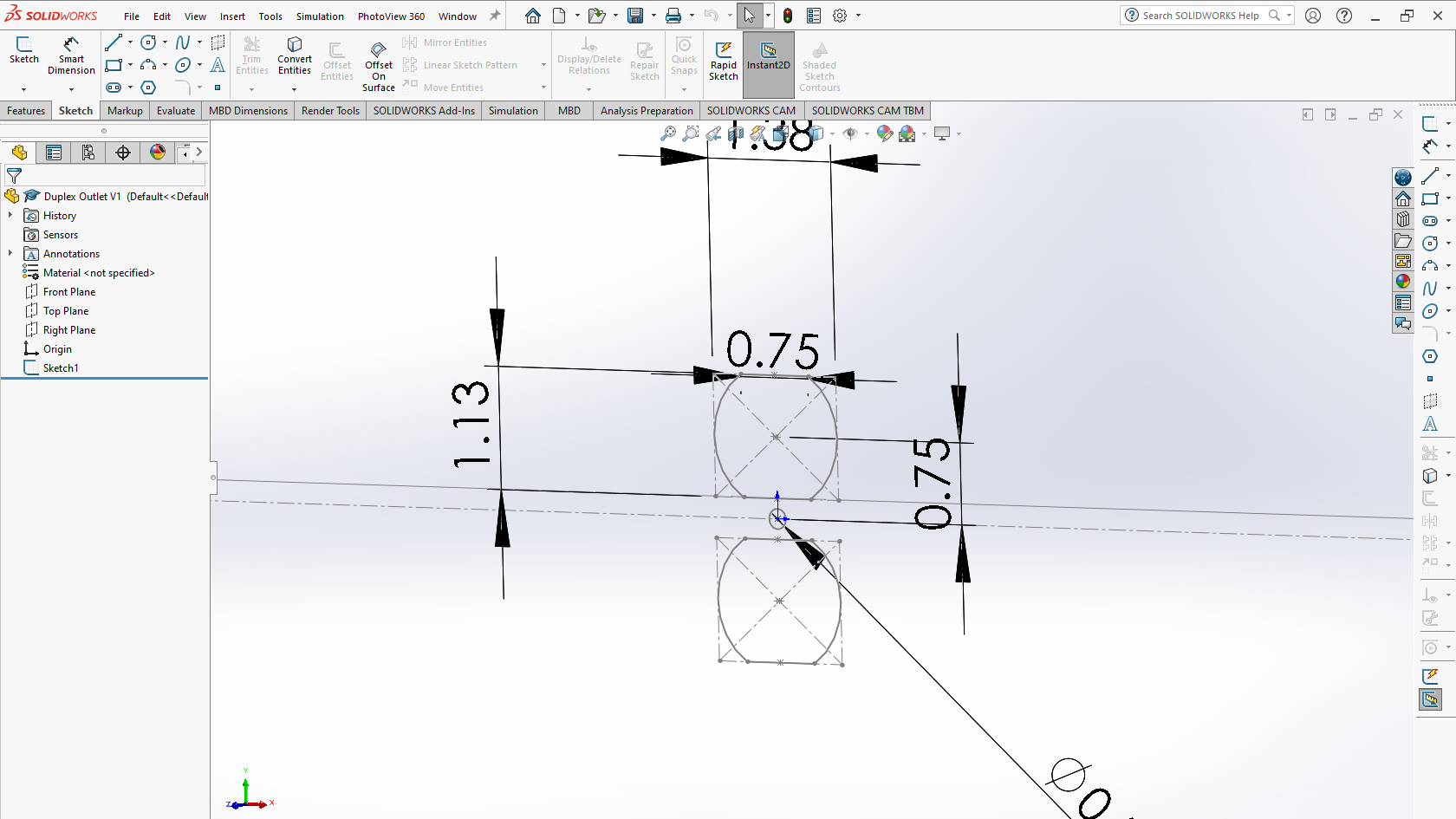
Task: Select the Straight Slot tool in the ribbon
Action: 114,88
